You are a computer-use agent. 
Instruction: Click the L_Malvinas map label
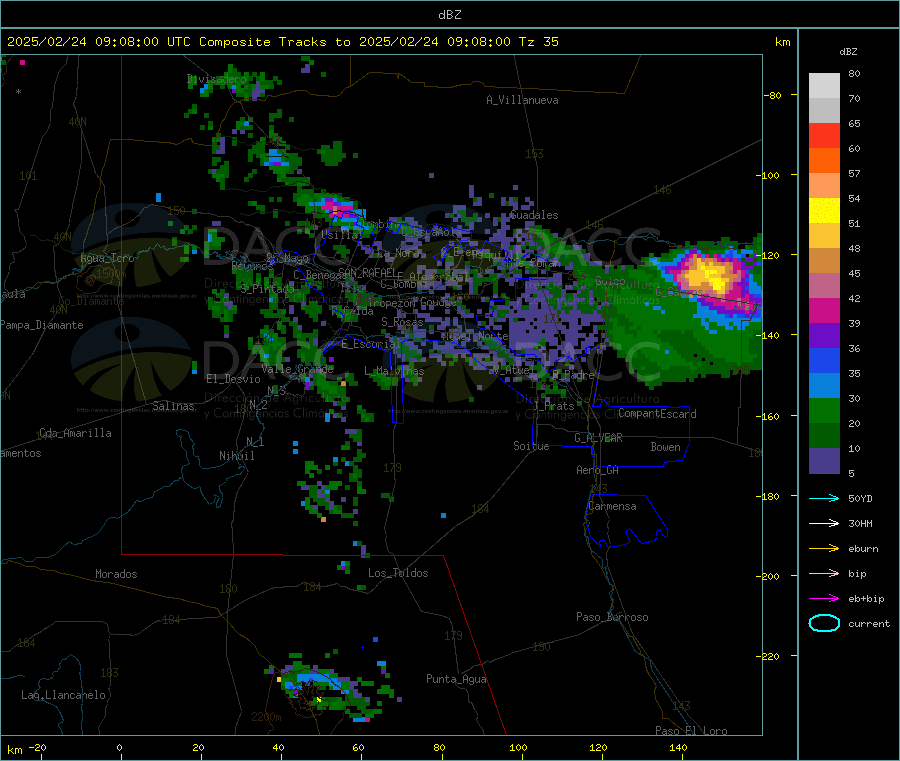point(394,371)
